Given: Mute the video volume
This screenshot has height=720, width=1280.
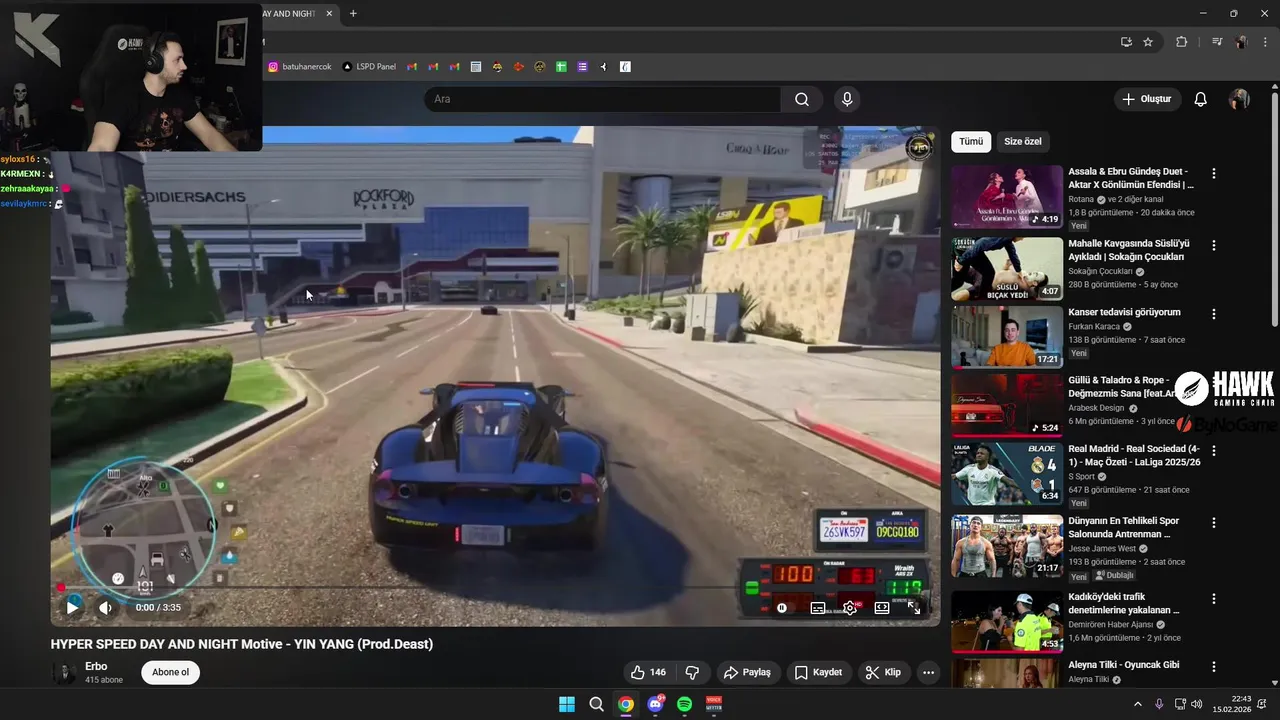Looking at the screenshot, I should 106,607.
